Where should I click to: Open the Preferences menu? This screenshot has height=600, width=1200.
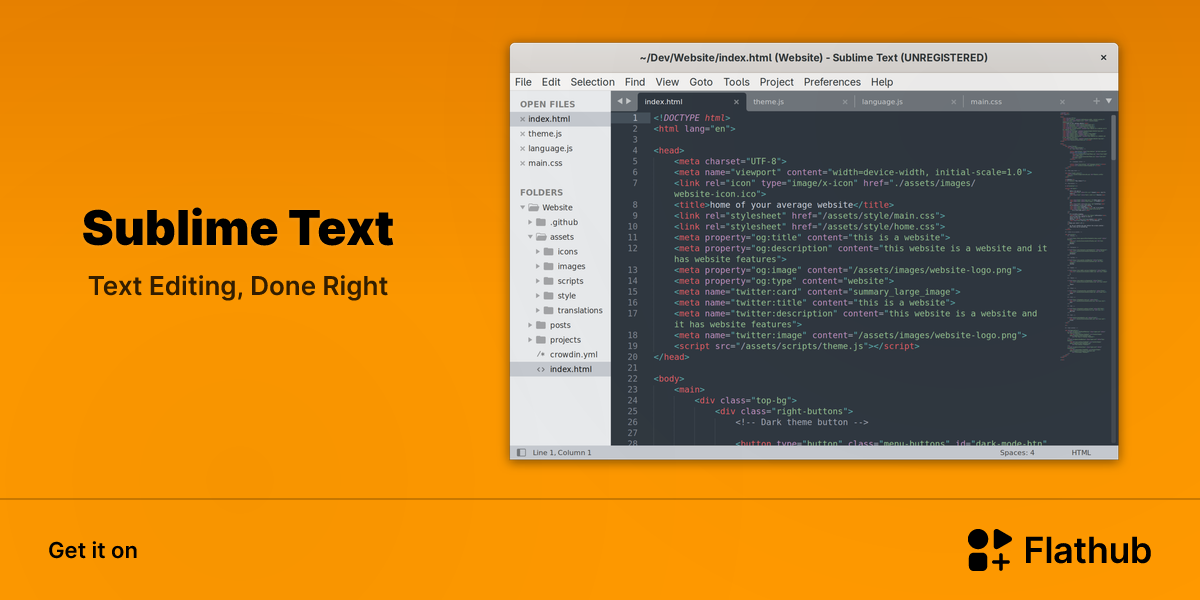[x=832, y=82]
